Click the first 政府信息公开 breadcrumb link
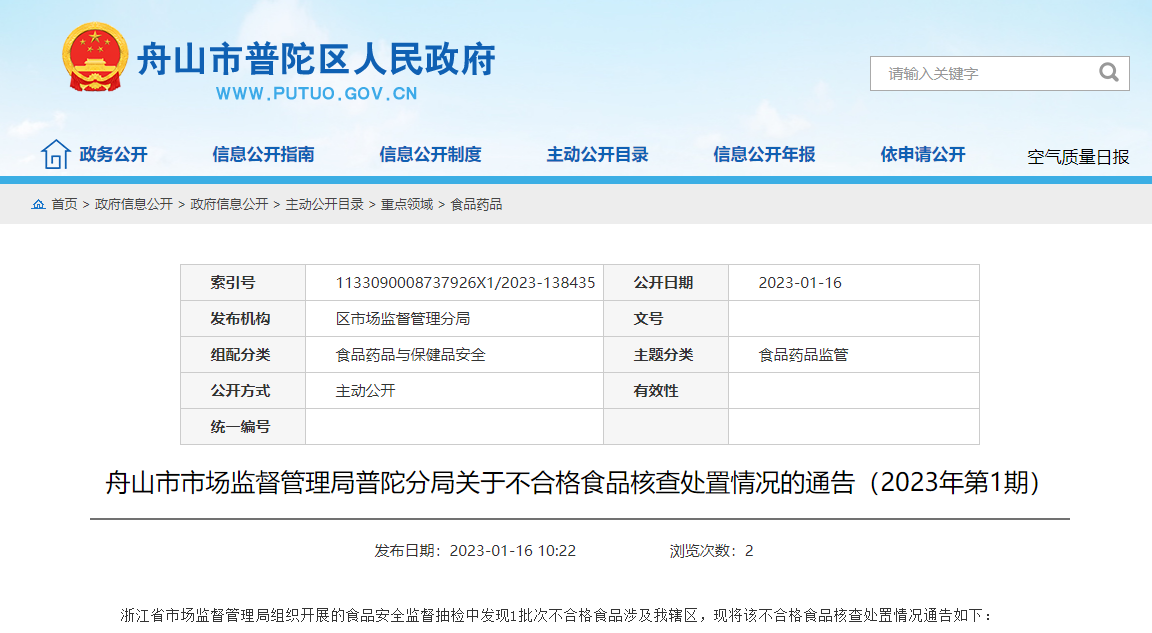Viewport: 1152px width, 633px height. click(134, 204)
